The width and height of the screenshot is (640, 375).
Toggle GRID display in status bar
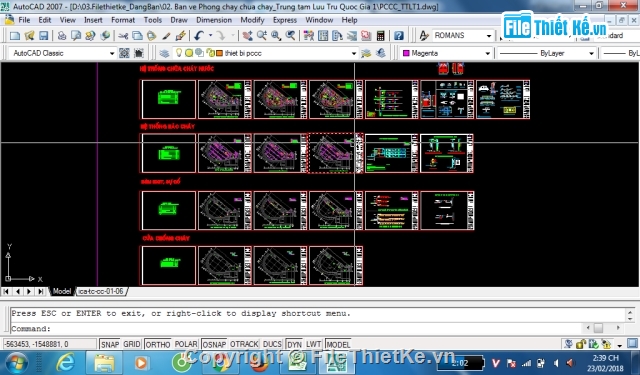[x=131, y=344]
